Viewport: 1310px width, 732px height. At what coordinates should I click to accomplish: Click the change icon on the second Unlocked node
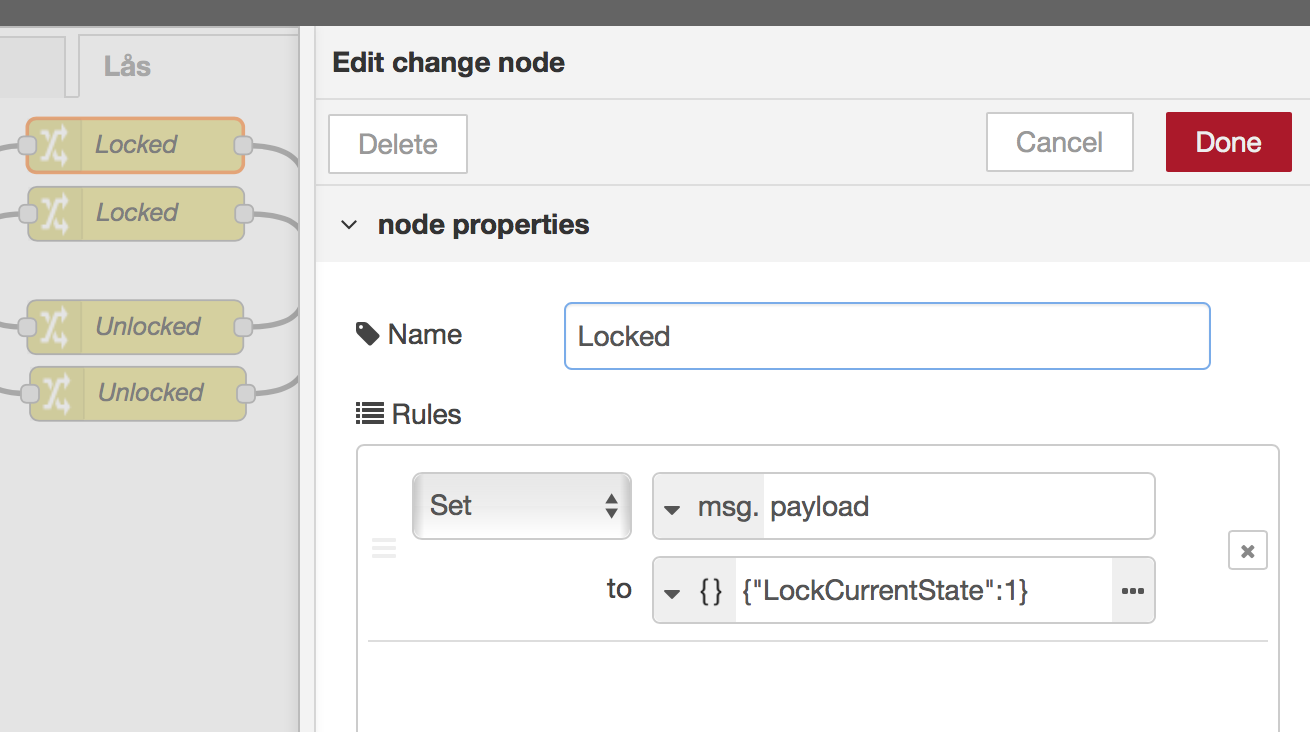click(56, 393)
